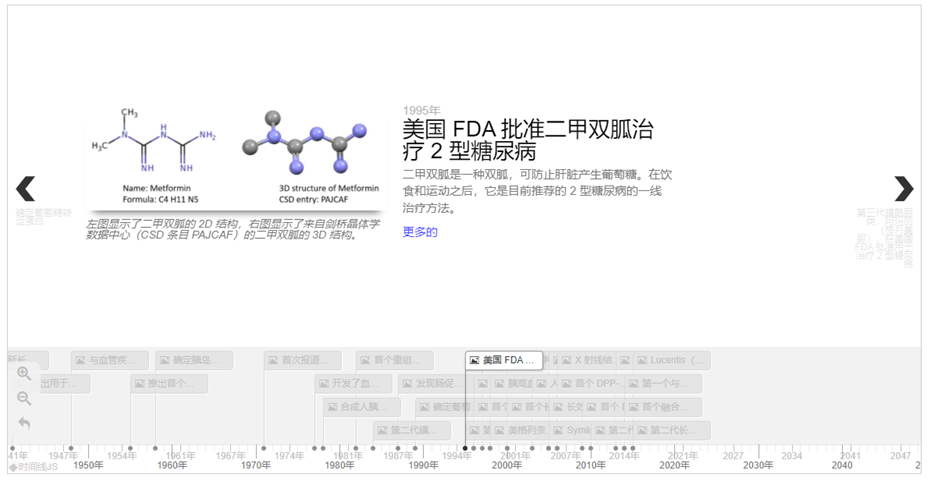Select the 第二代长... timeline marker
The height and width of the screenshot is (481, 931).
click(672, 431)
